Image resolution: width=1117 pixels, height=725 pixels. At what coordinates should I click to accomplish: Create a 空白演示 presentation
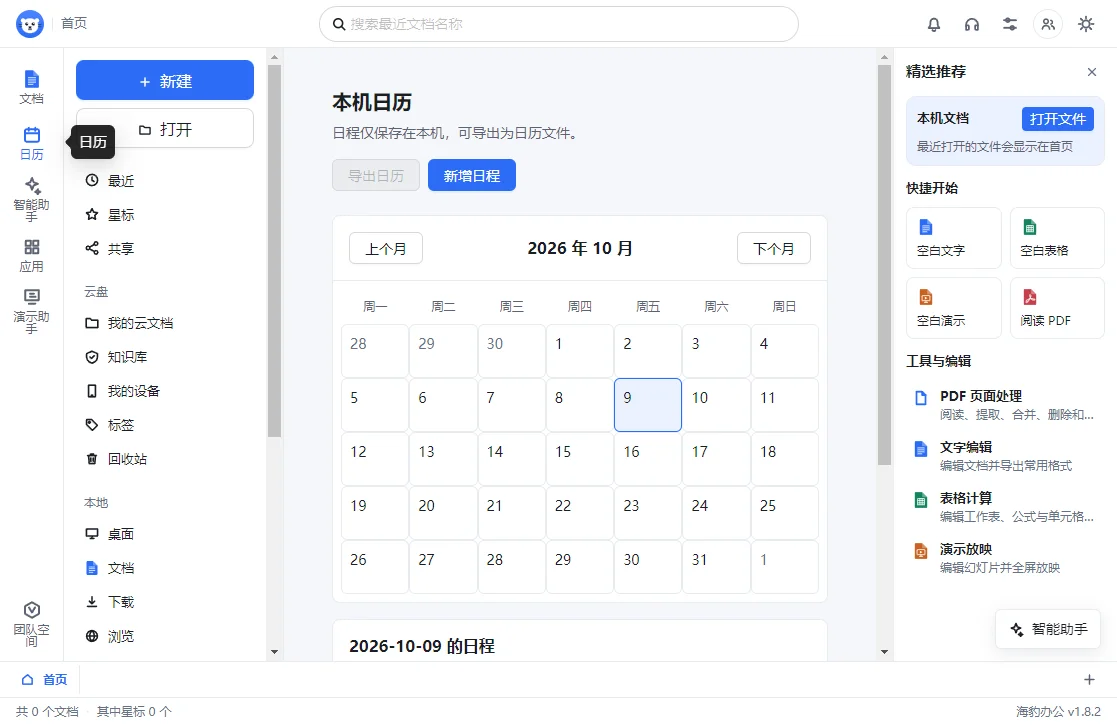tap(954, 308)
